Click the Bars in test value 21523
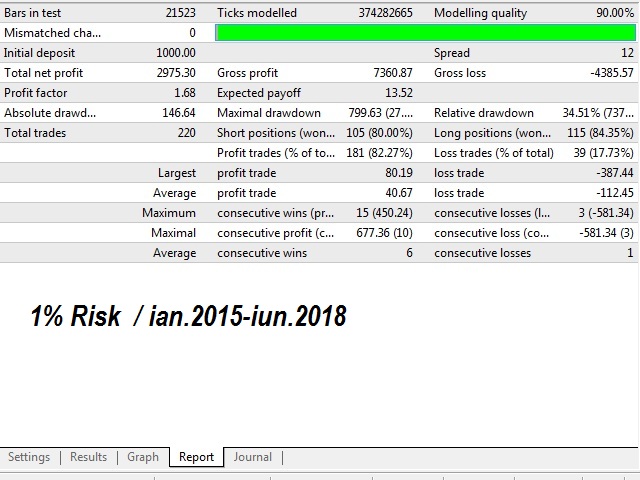Screen dimensions: 640x480 pyautogui.click(x=180, y=13)
